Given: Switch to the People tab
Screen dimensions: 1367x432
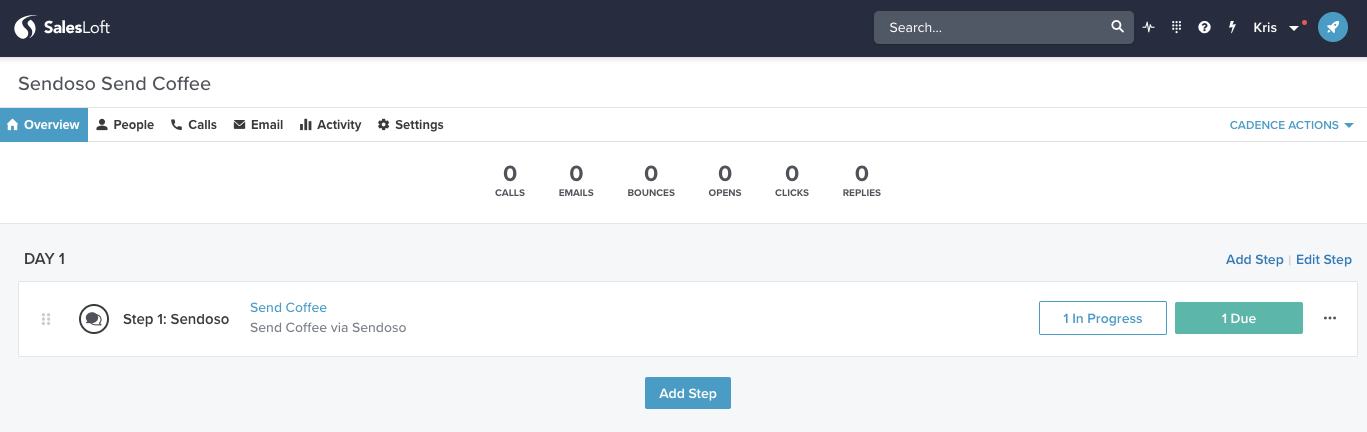Looking at the screenshot, I should click(125, 125).
